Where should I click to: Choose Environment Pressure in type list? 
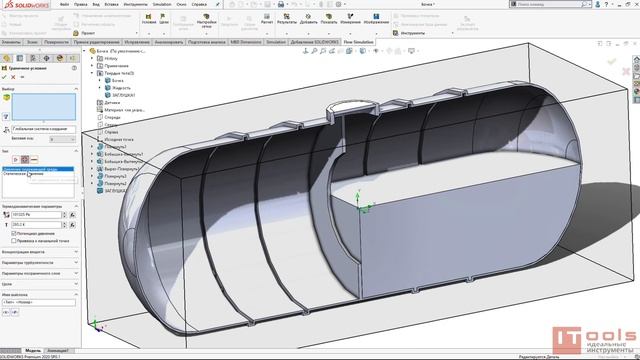pyautogui.click(x=38, y=169)
